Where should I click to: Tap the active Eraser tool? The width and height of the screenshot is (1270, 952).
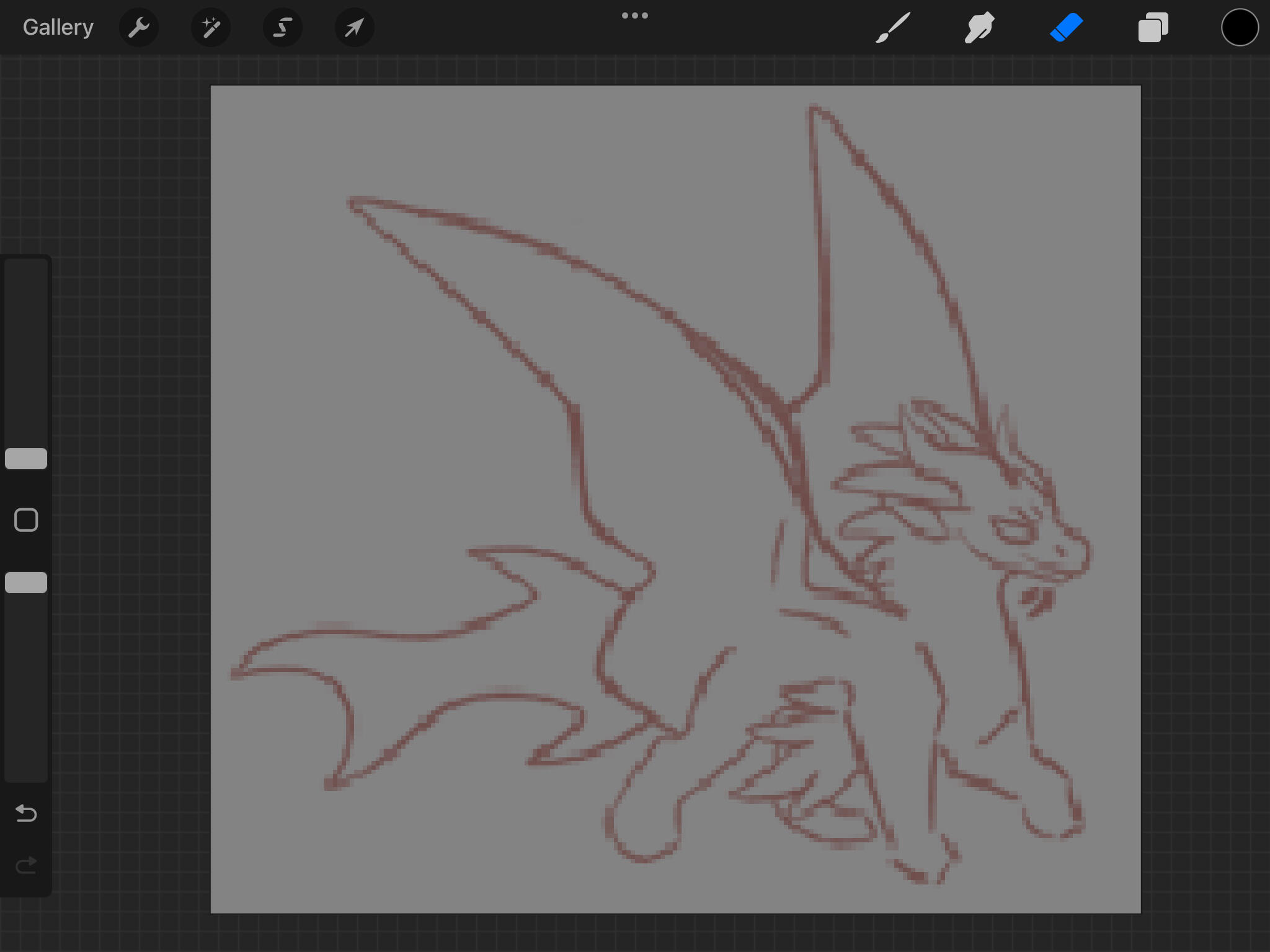(1067, 27)
